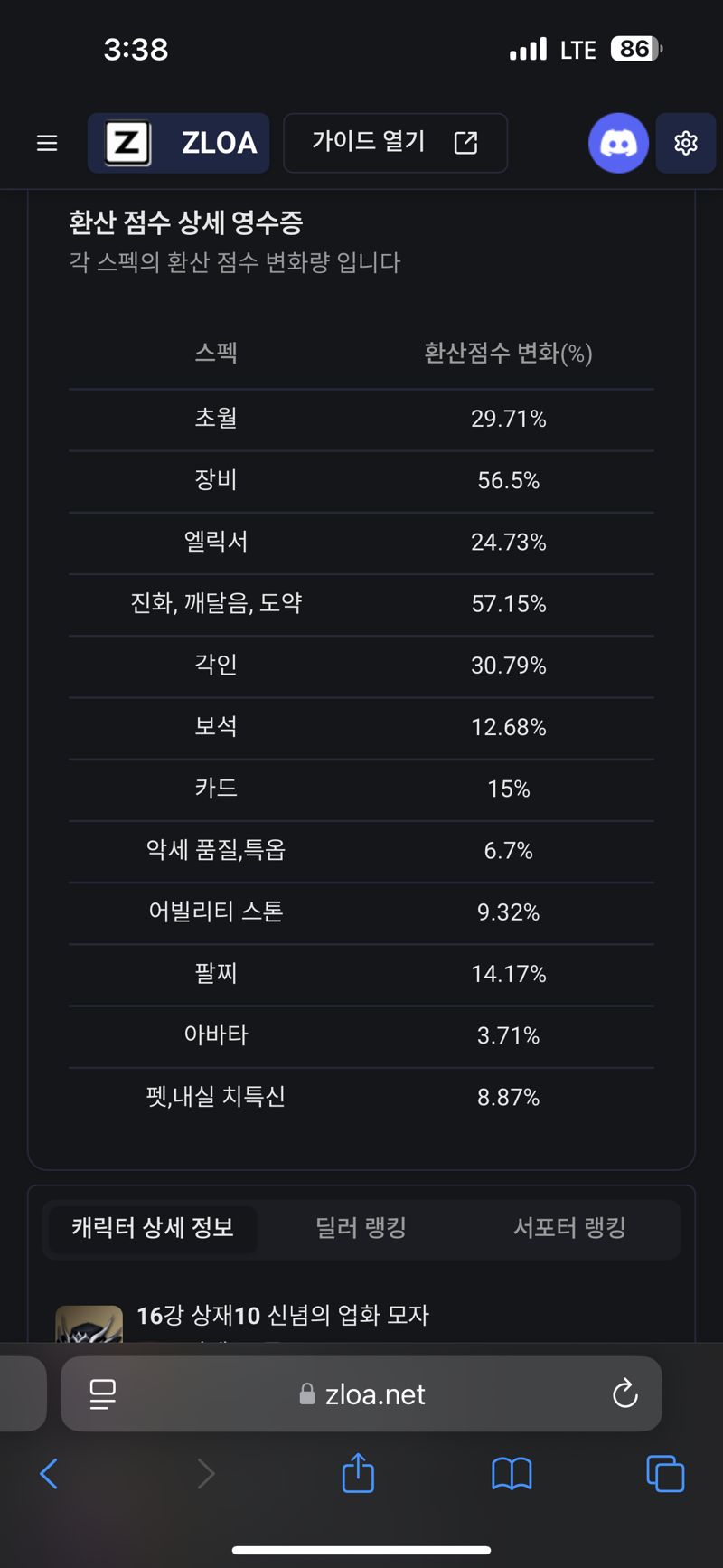Tap the ZLOA logo

(179, 143)
